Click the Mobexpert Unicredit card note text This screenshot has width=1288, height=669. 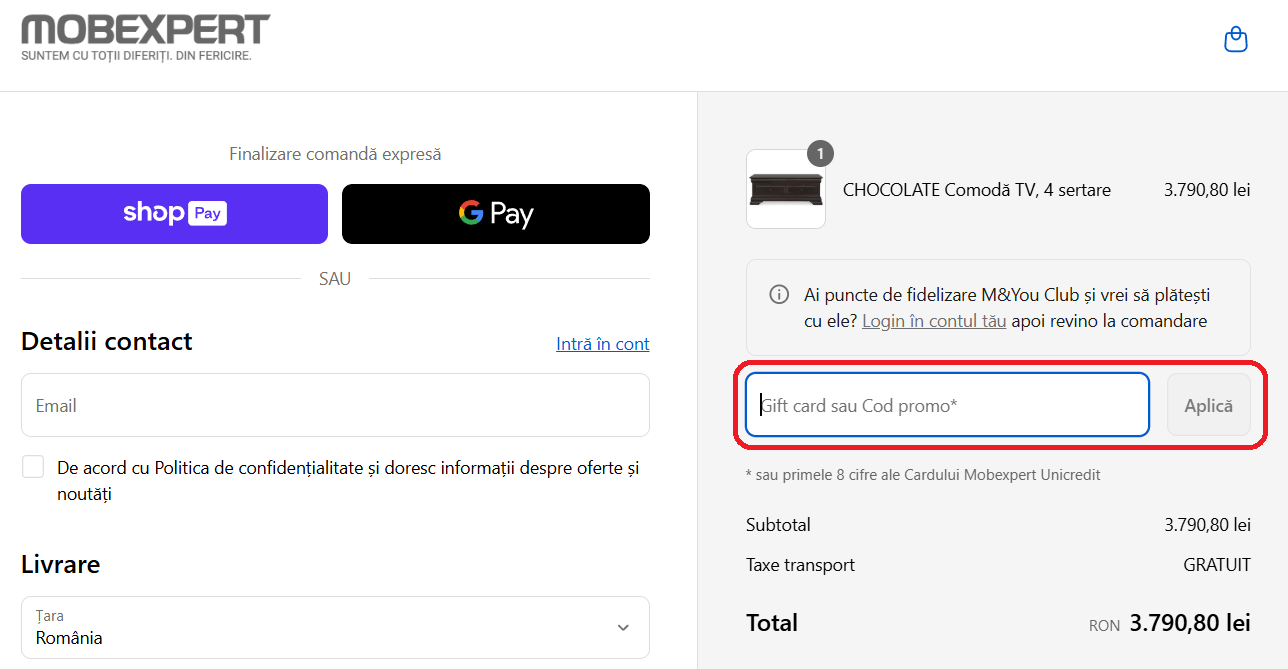[923, 475]
